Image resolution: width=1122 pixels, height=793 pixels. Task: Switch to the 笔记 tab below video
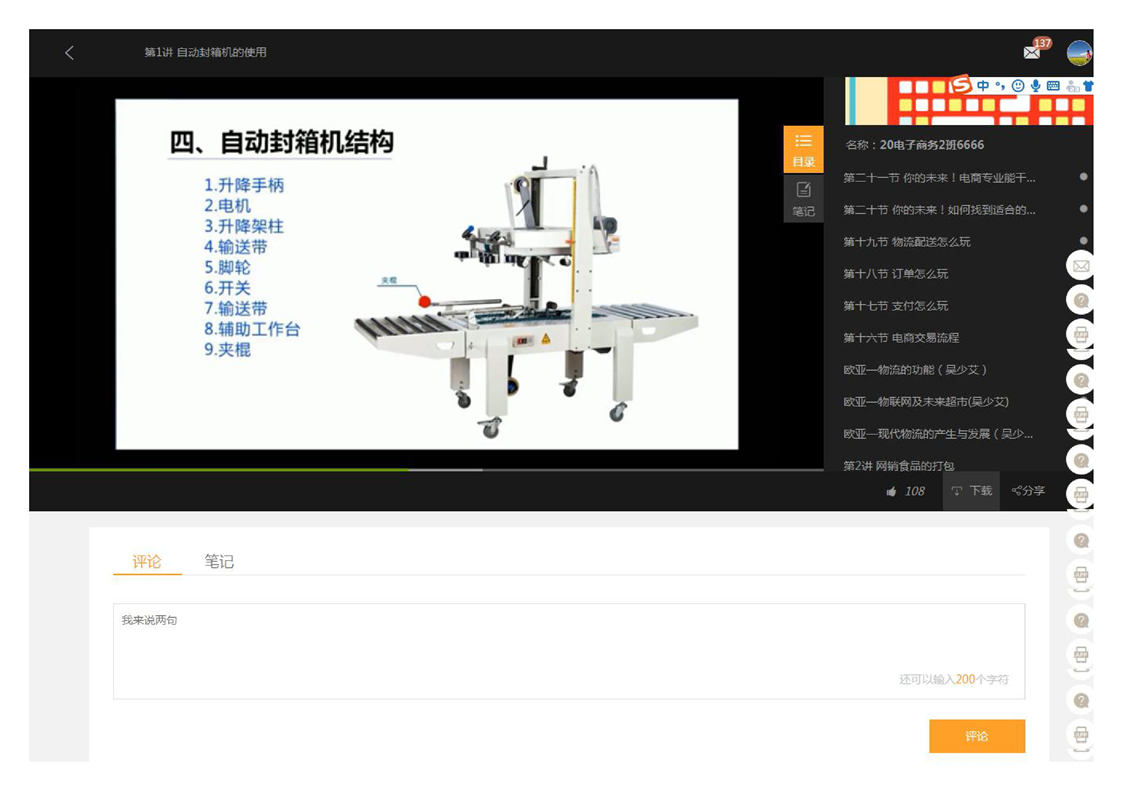point(219,562)
